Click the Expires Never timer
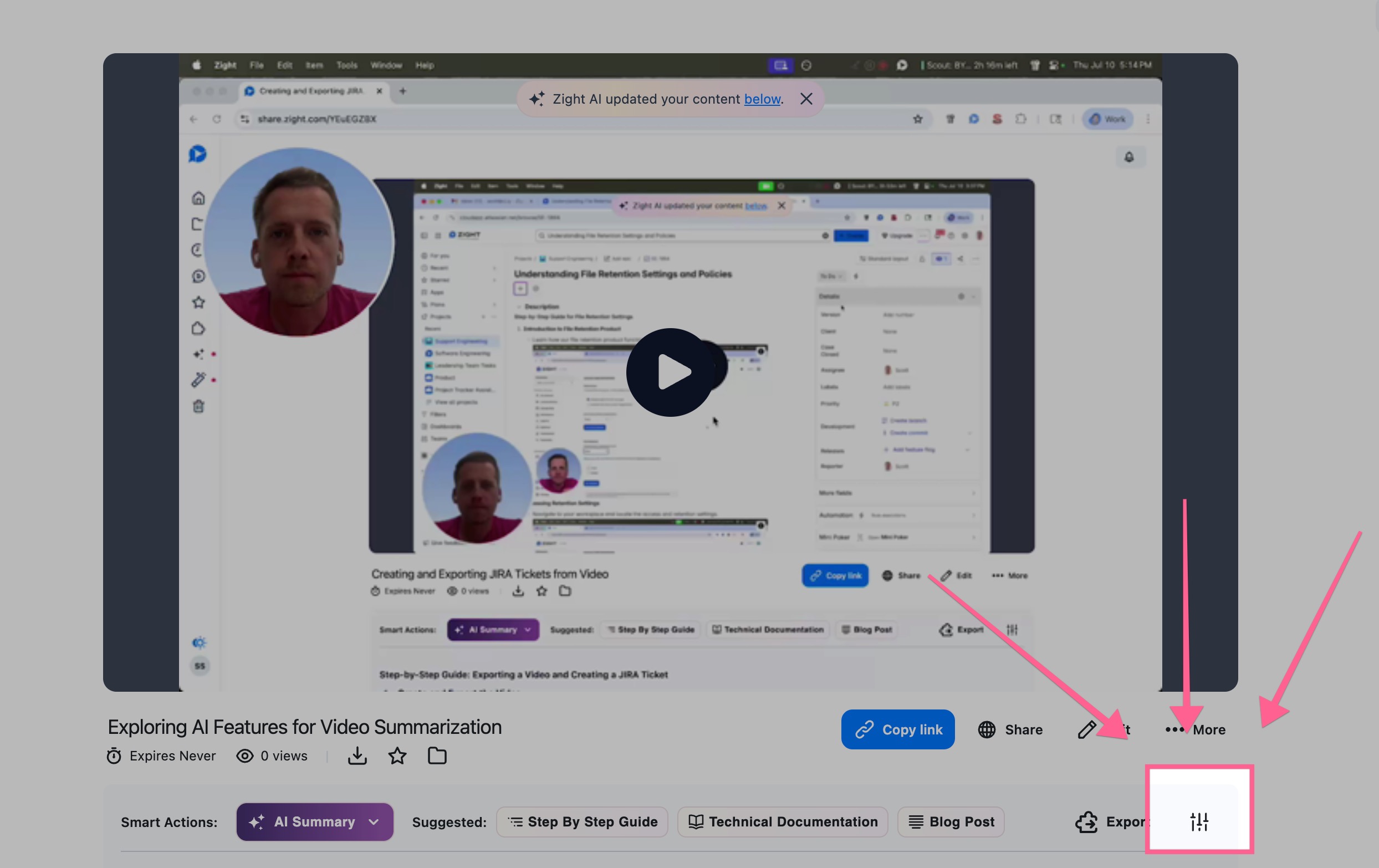The width and height of the screenshot is (1379, 868). (161, 756)
